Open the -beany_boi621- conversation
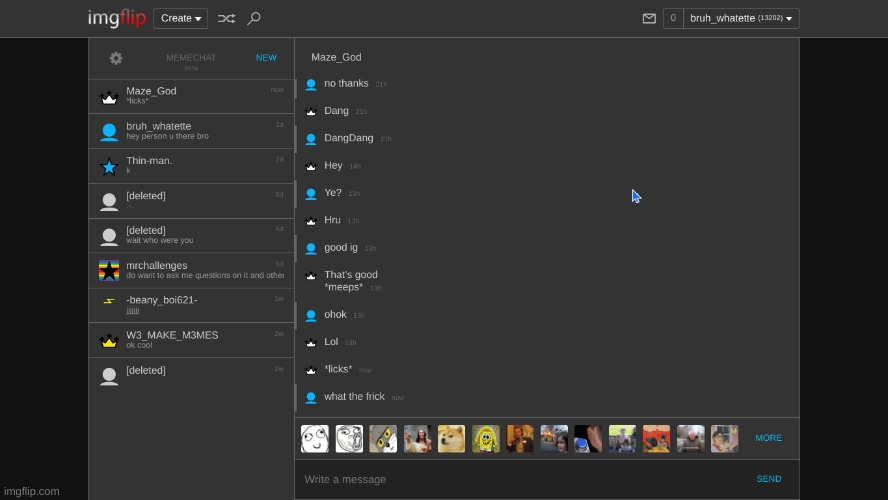The width and height of the screenshot is (888, 500). tap(191, 306)
